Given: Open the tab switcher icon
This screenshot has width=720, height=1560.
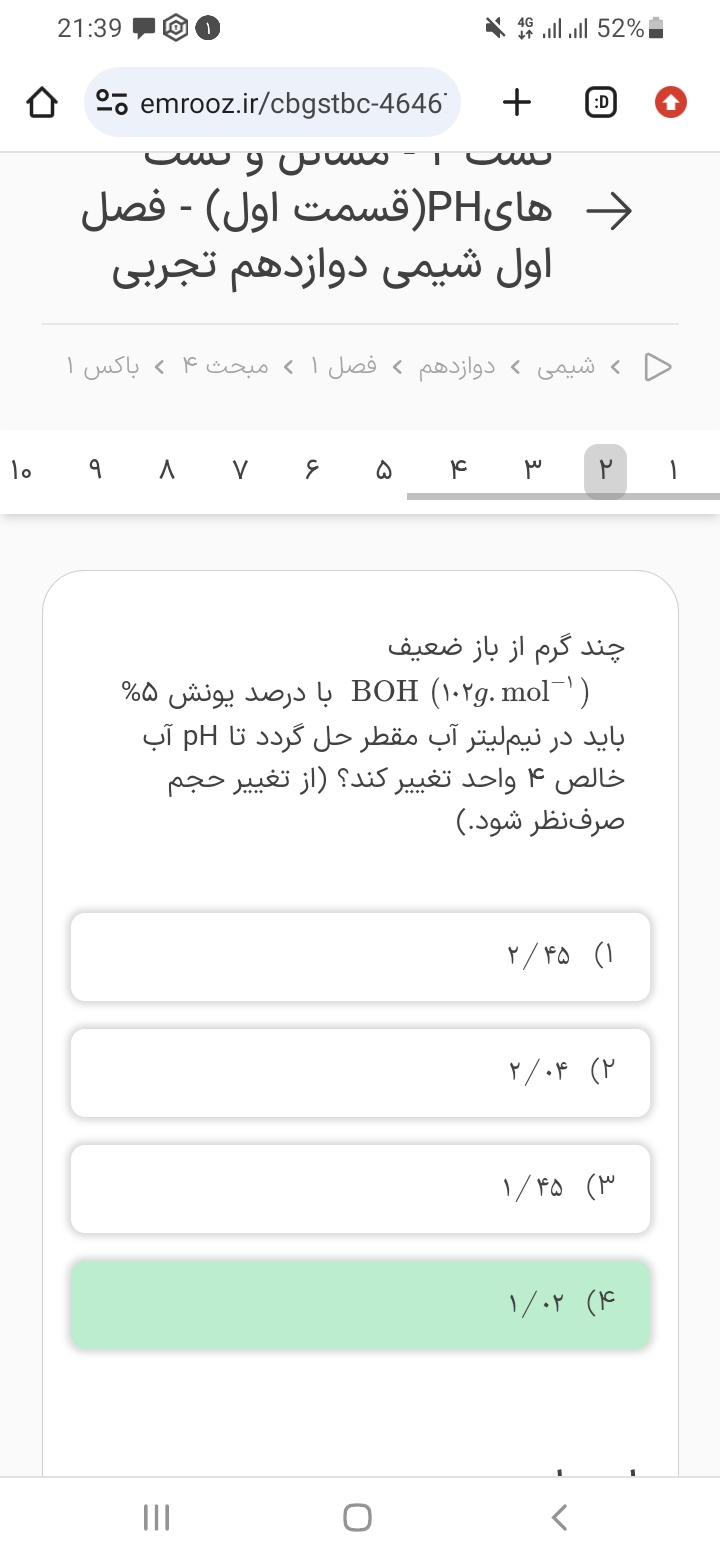Looking at the screenshot, I should point(600,102).
